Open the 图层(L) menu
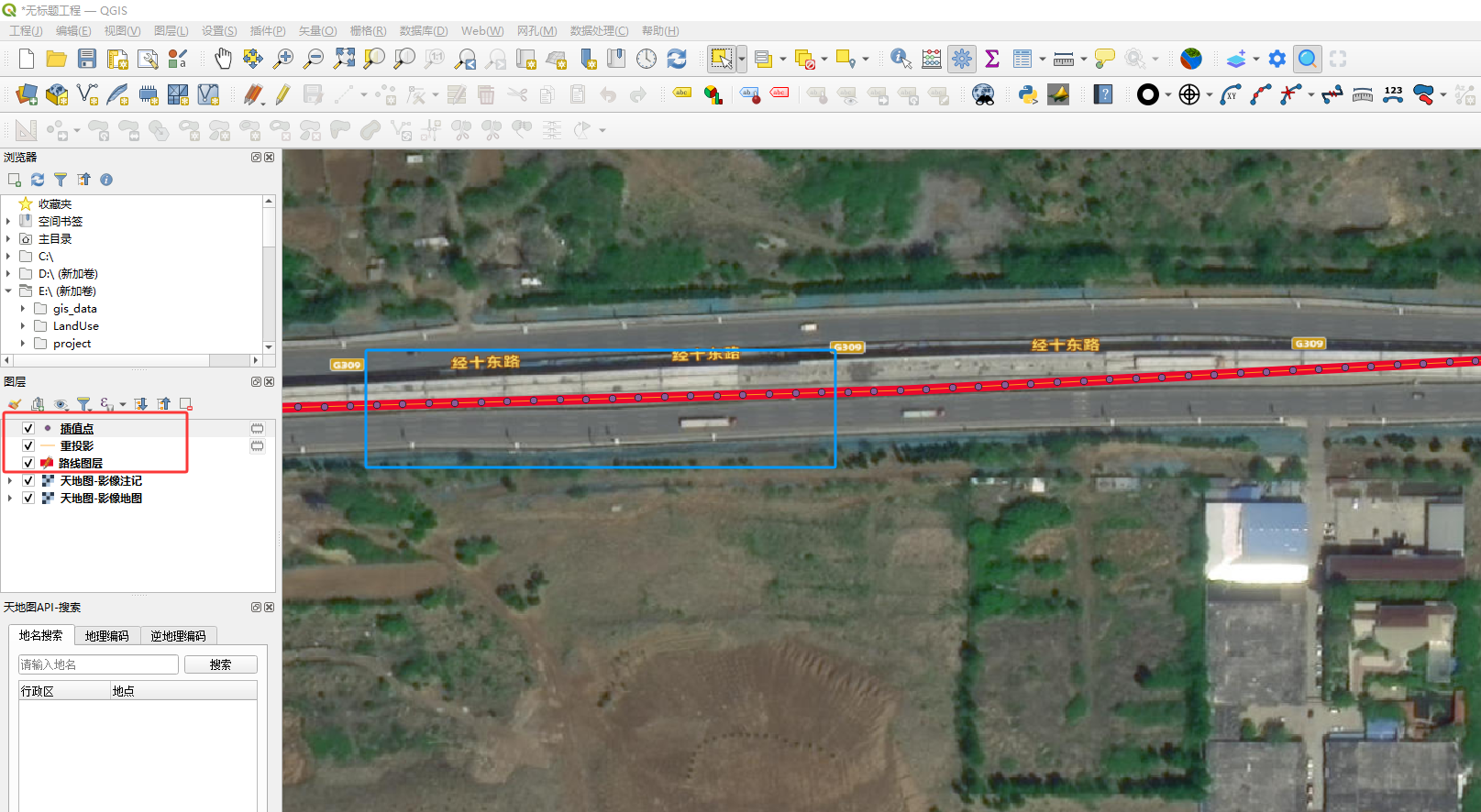 click(x=171, y=30)
